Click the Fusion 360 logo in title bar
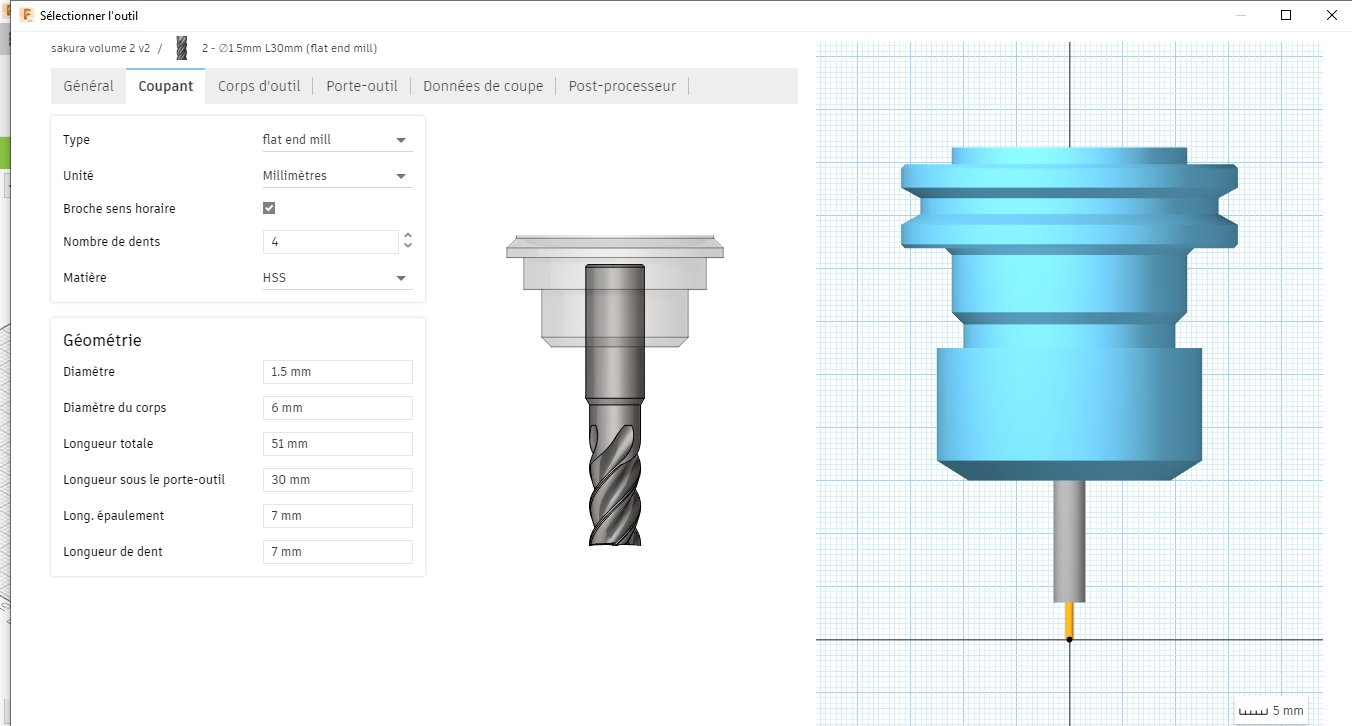 tap(27, 15)
